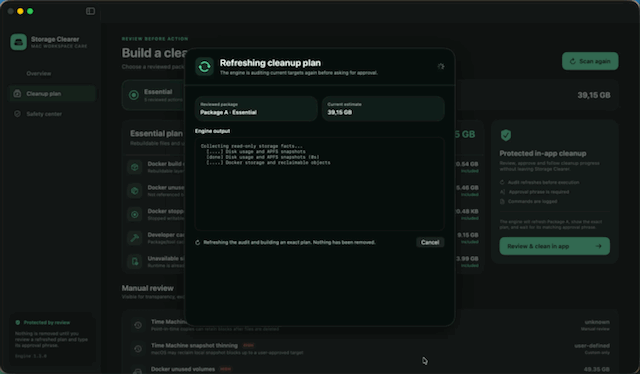640x374 pixels.
Task: Click the Docker unused volumes row title
Action: (183, 369)
